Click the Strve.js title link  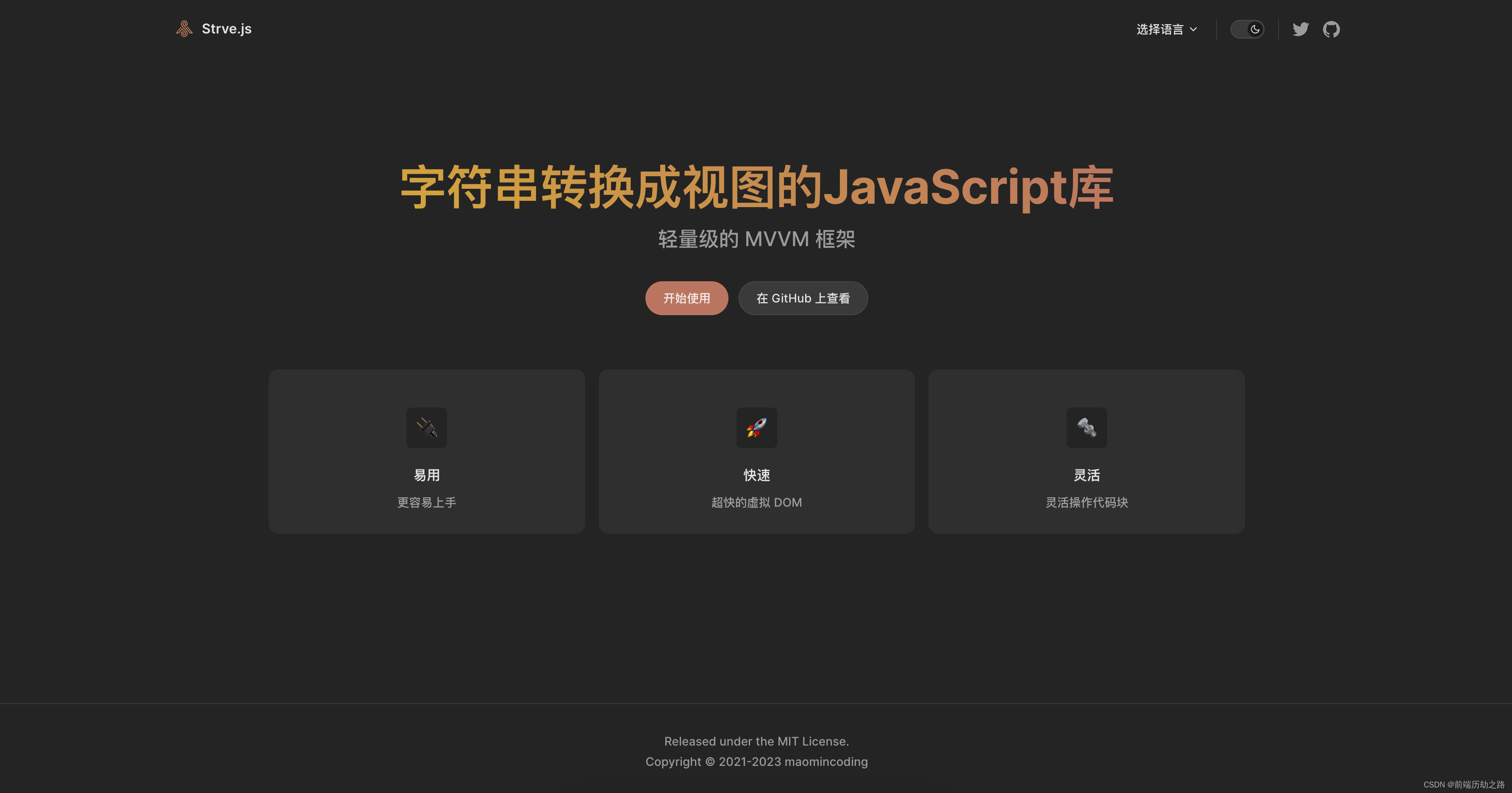click(227, 28)
